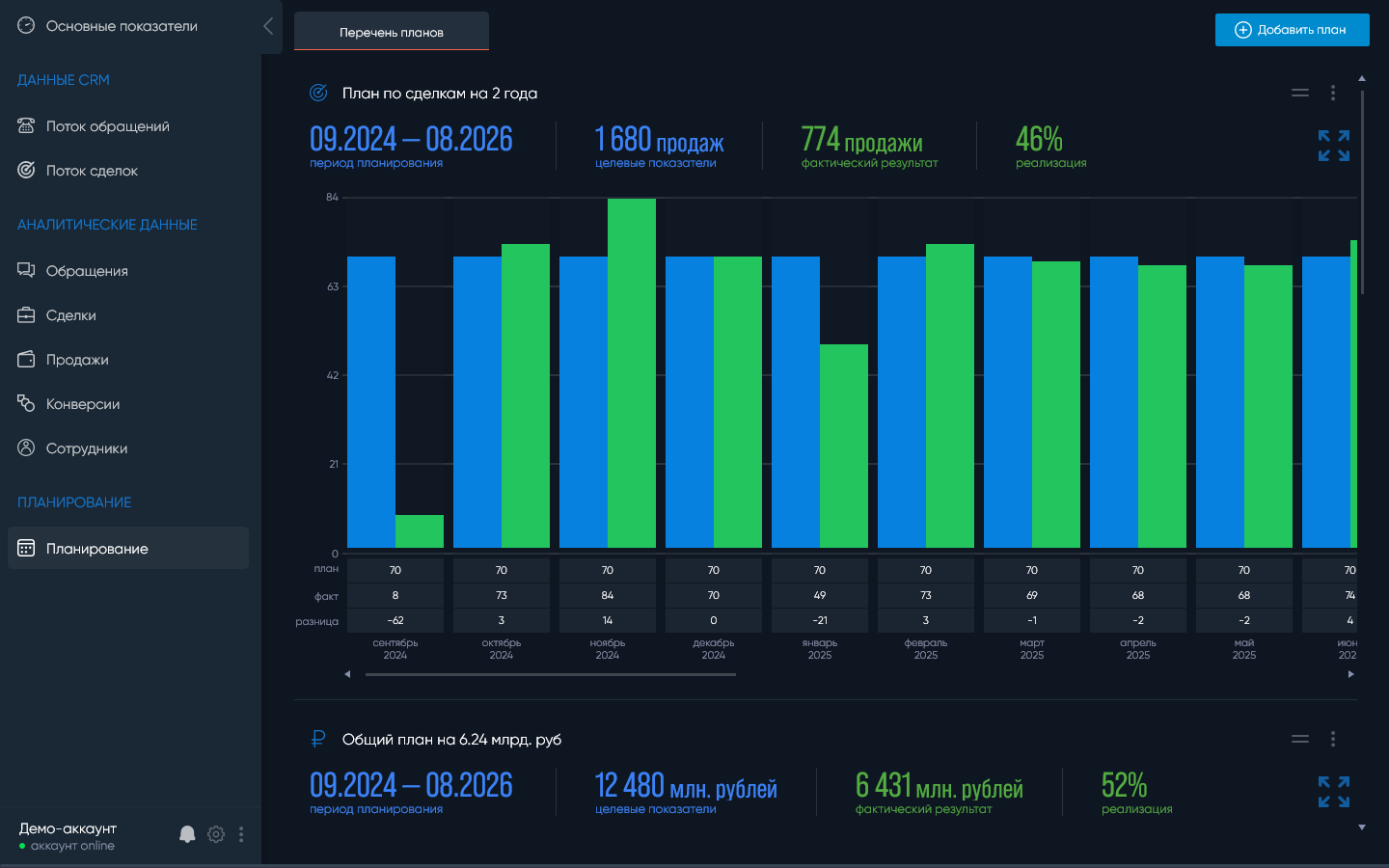Click scroll down arrow of plans list
1389x868 pixels.
coord(1362,827)
